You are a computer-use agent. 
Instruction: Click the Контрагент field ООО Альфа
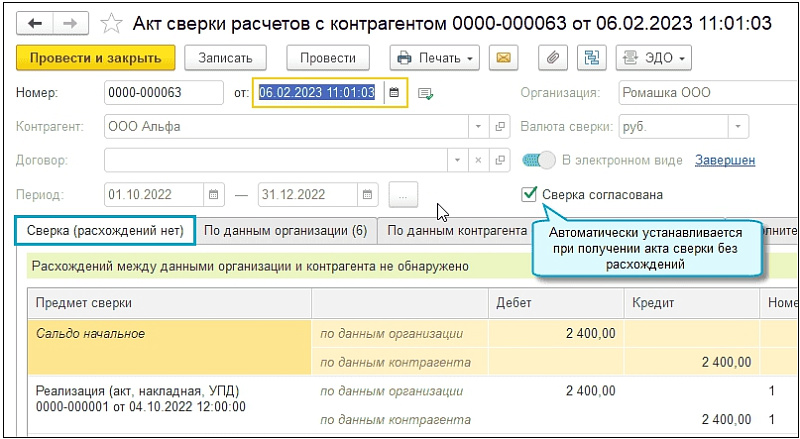coord(286,126)
